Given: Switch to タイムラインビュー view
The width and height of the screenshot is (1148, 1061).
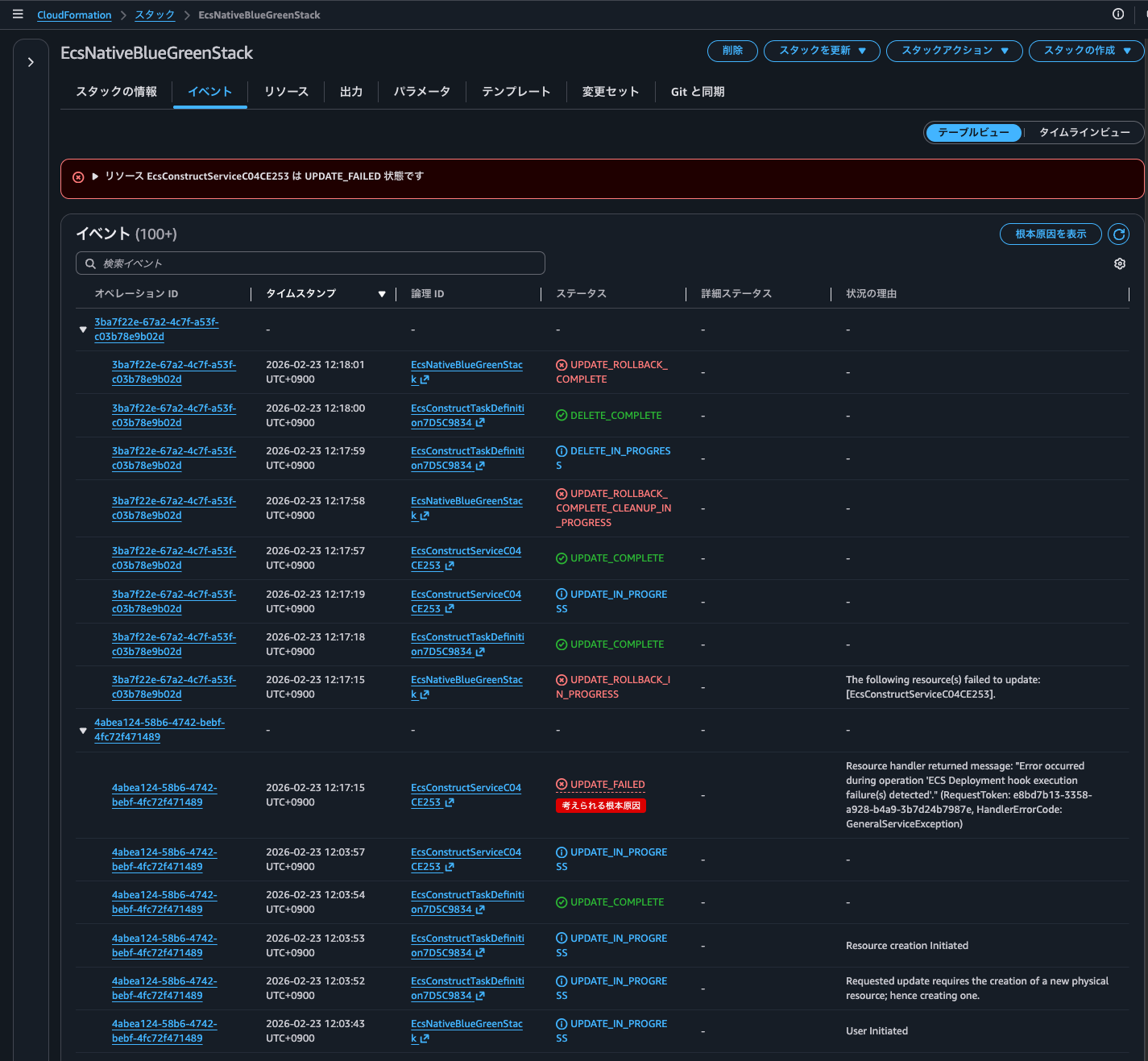Looking at the screenshot, I should click(1084, 132).
